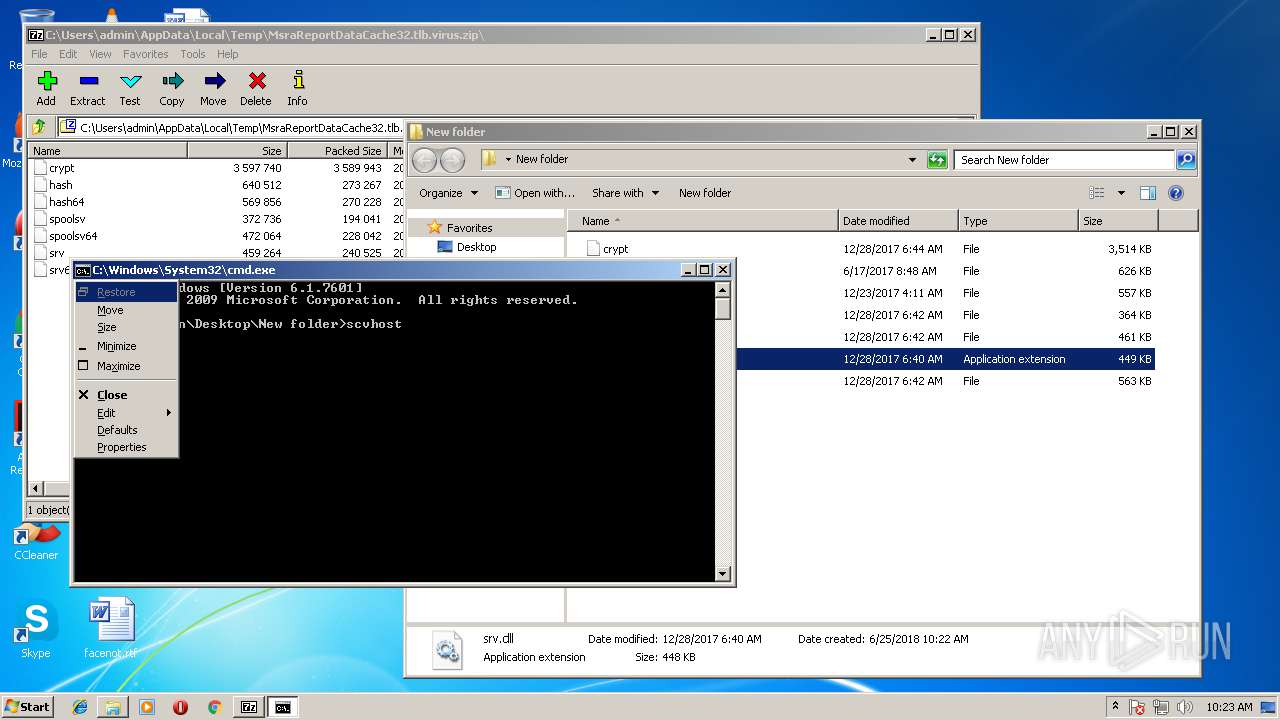
Task: Sort Explorer files by Size column
Action: coord(1118,221)
